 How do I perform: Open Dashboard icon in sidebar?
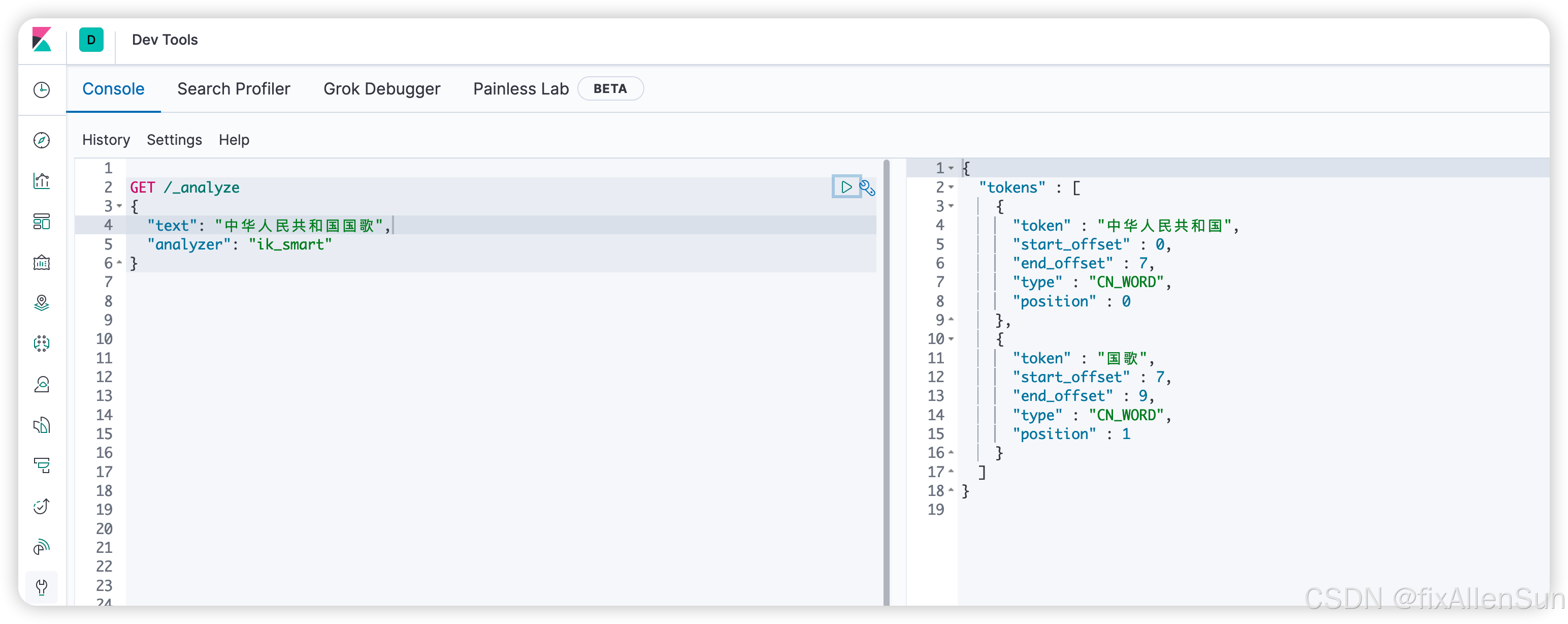coord(42,221)
